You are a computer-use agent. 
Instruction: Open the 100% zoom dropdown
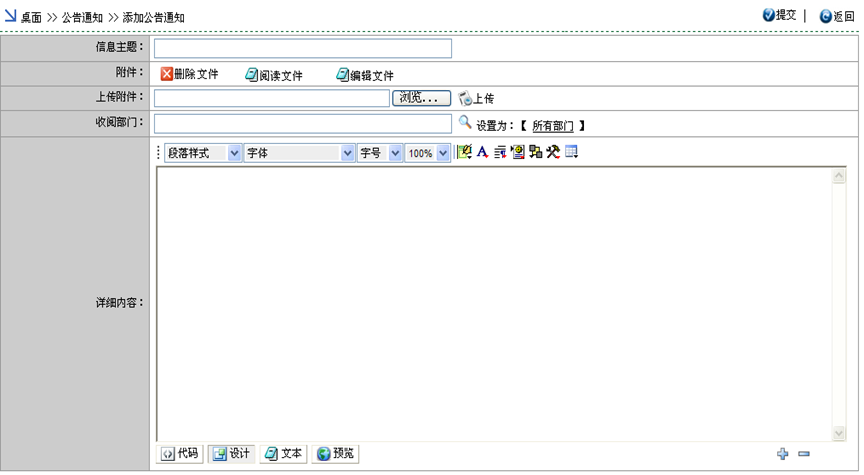click(x=428, y=153)
